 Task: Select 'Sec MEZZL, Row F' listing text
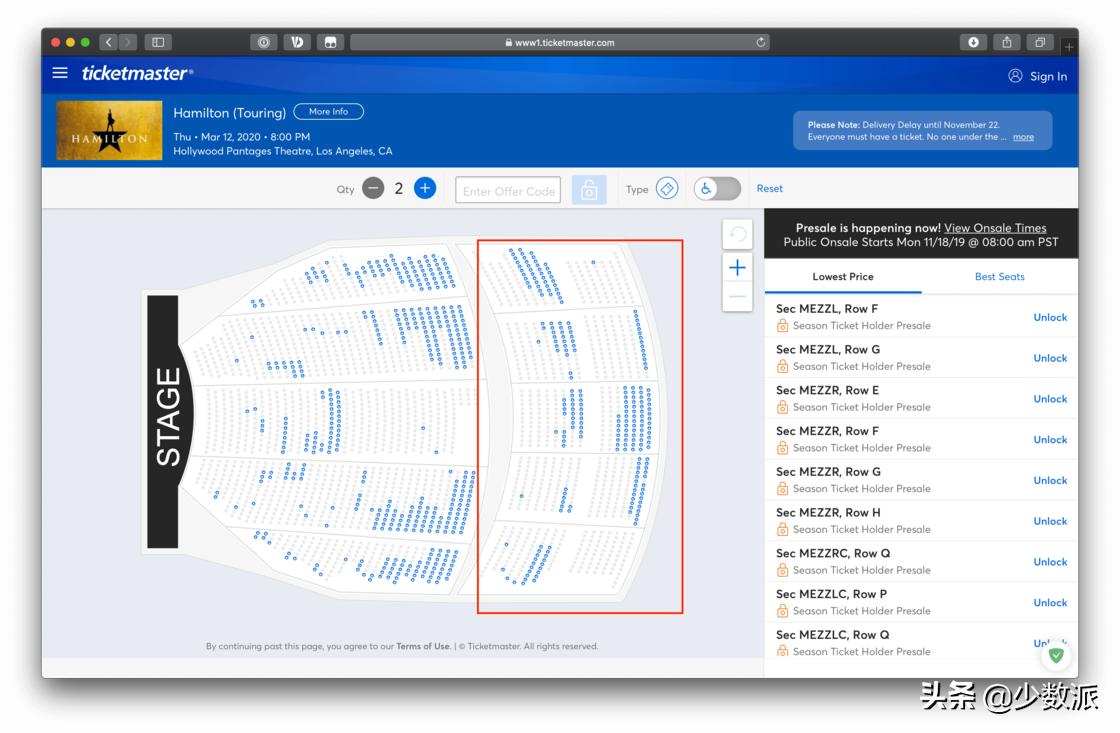click(x=827, y=309)
